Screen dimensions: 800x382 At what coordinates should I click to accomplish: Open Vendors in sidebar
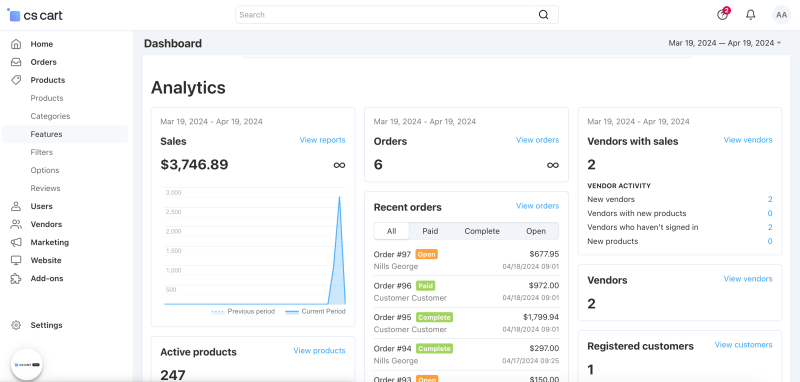point(46,224)
